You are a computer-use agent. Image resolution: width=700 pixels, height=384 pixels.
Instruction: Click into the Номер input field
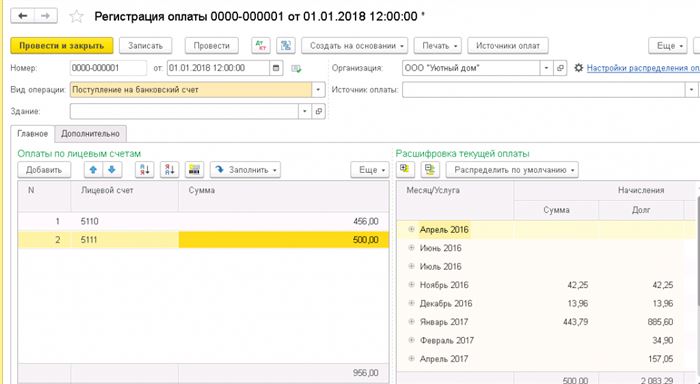[108, 68]
